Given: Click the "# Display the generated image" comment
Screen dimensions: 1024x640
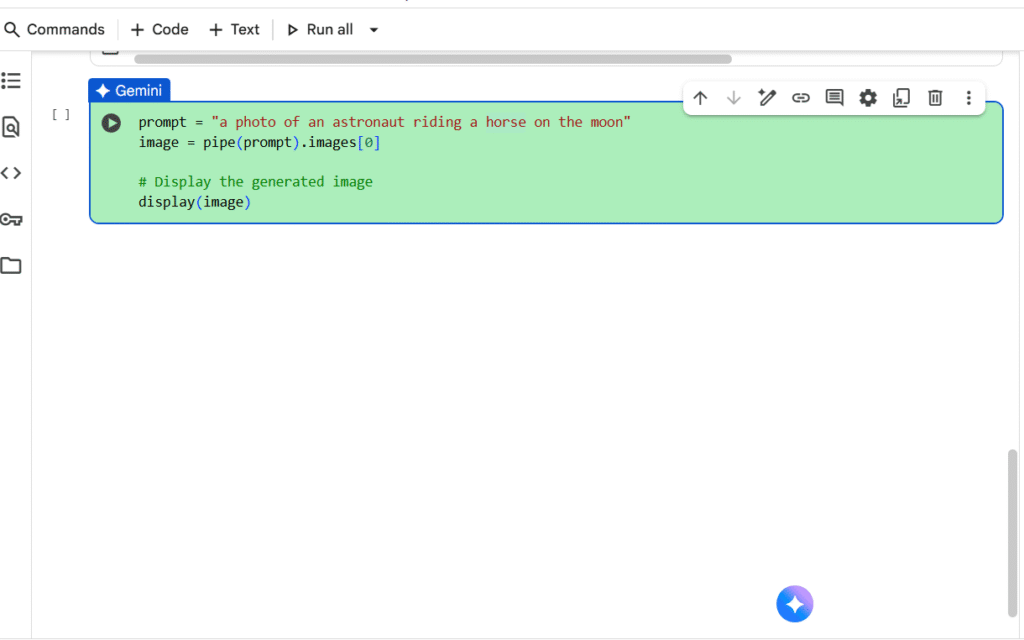Looking at the screenshot, I should pyautogui.click(x=255, y=182).
